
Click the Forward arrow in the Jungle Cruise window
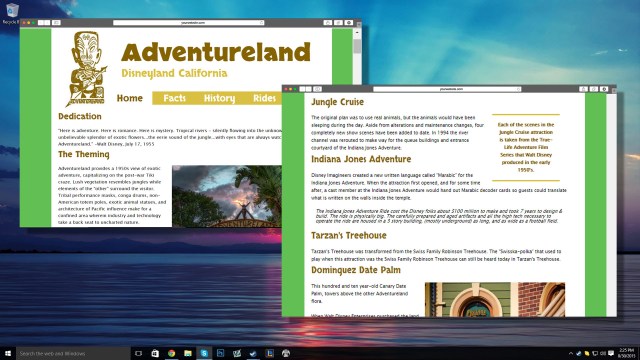[309, 89]
